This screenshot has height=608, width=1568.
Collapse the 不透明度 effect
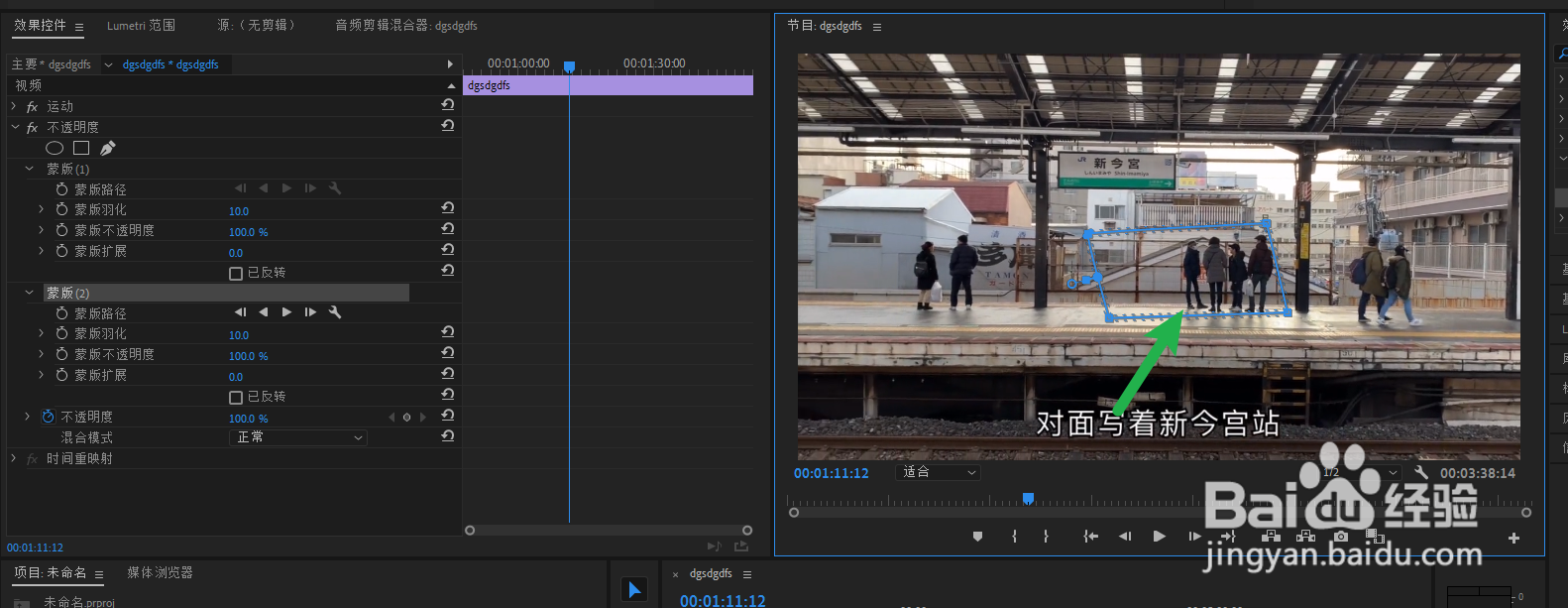[14, 127]
